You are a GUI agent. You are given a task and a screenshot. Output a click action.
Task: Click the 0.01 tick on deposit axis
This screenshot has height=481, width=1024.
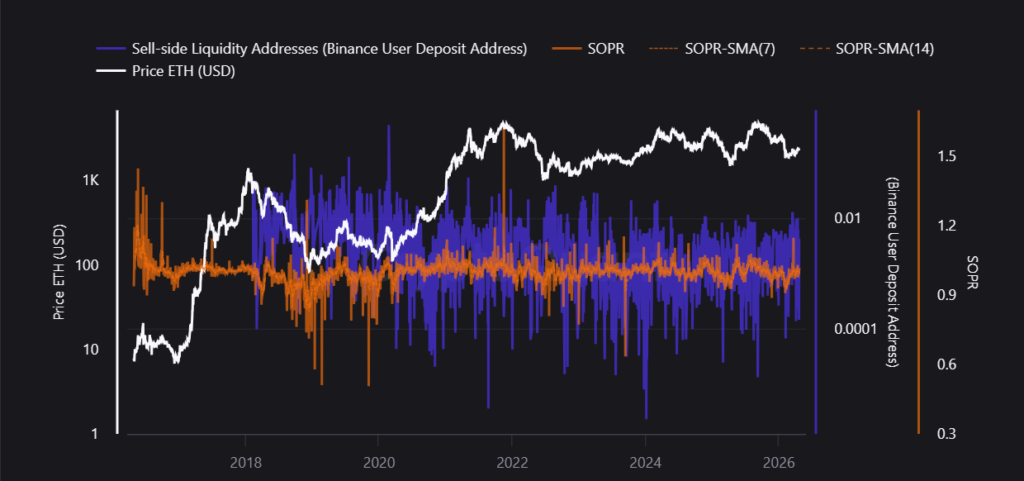pyautogui.click(x=847, y=218)
